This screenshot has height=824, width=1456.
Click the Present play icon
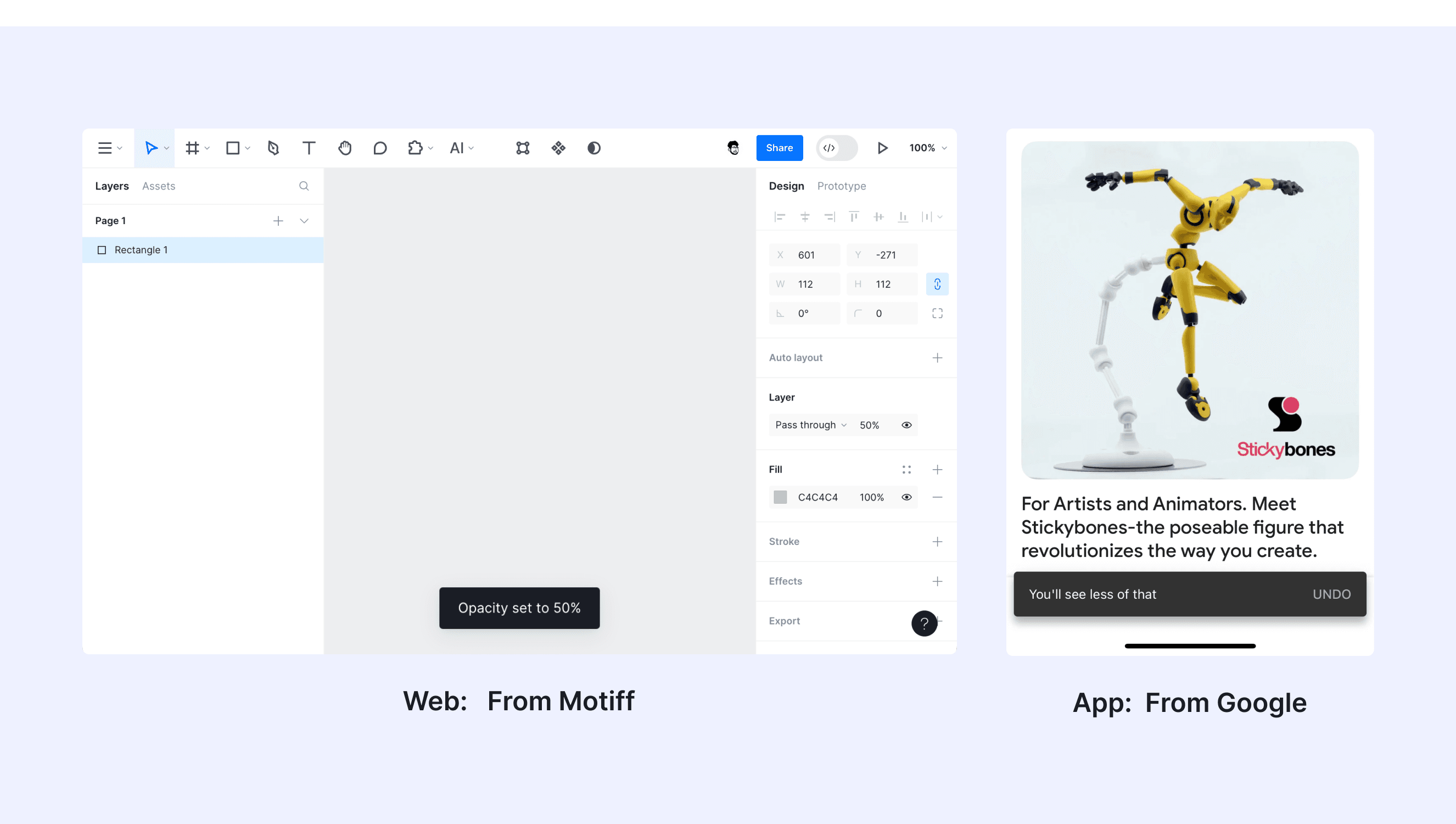click(x=882, y=148)
